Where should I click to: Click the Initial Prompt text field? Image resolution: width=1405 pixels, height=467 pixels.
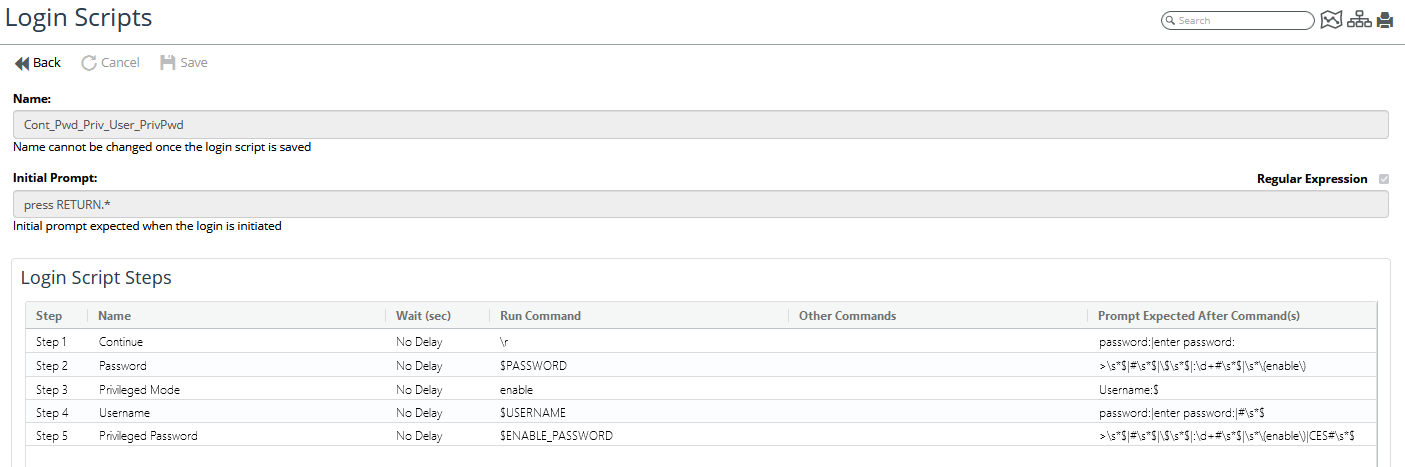700,204
